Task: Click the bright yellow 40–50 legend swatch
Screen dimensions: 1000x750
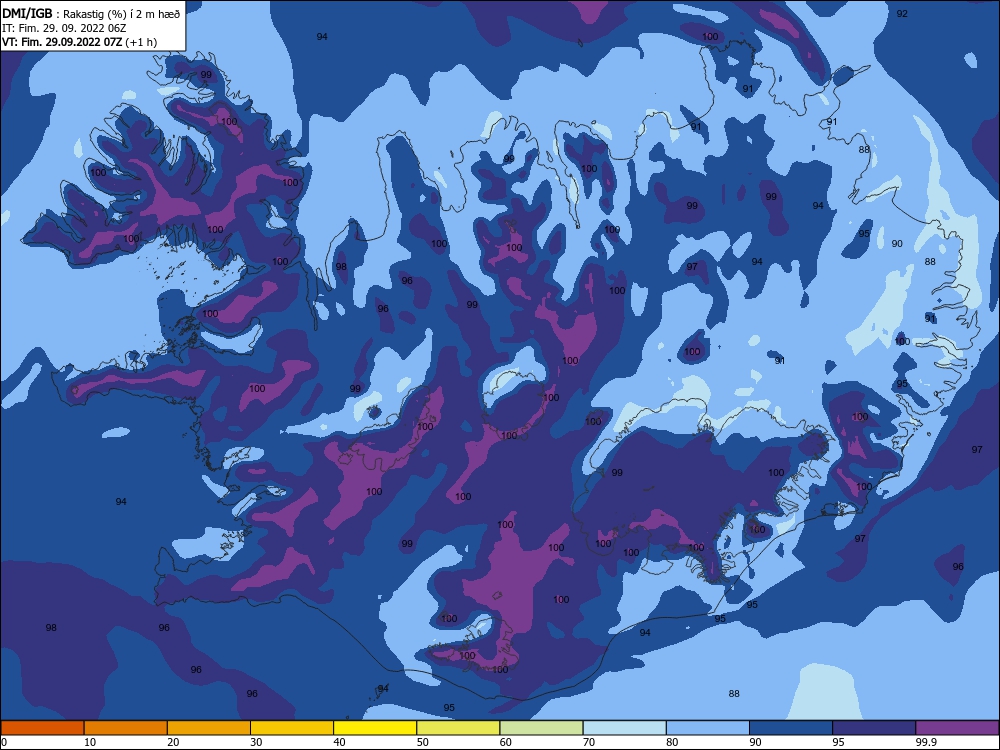Action: coord(375,728)
